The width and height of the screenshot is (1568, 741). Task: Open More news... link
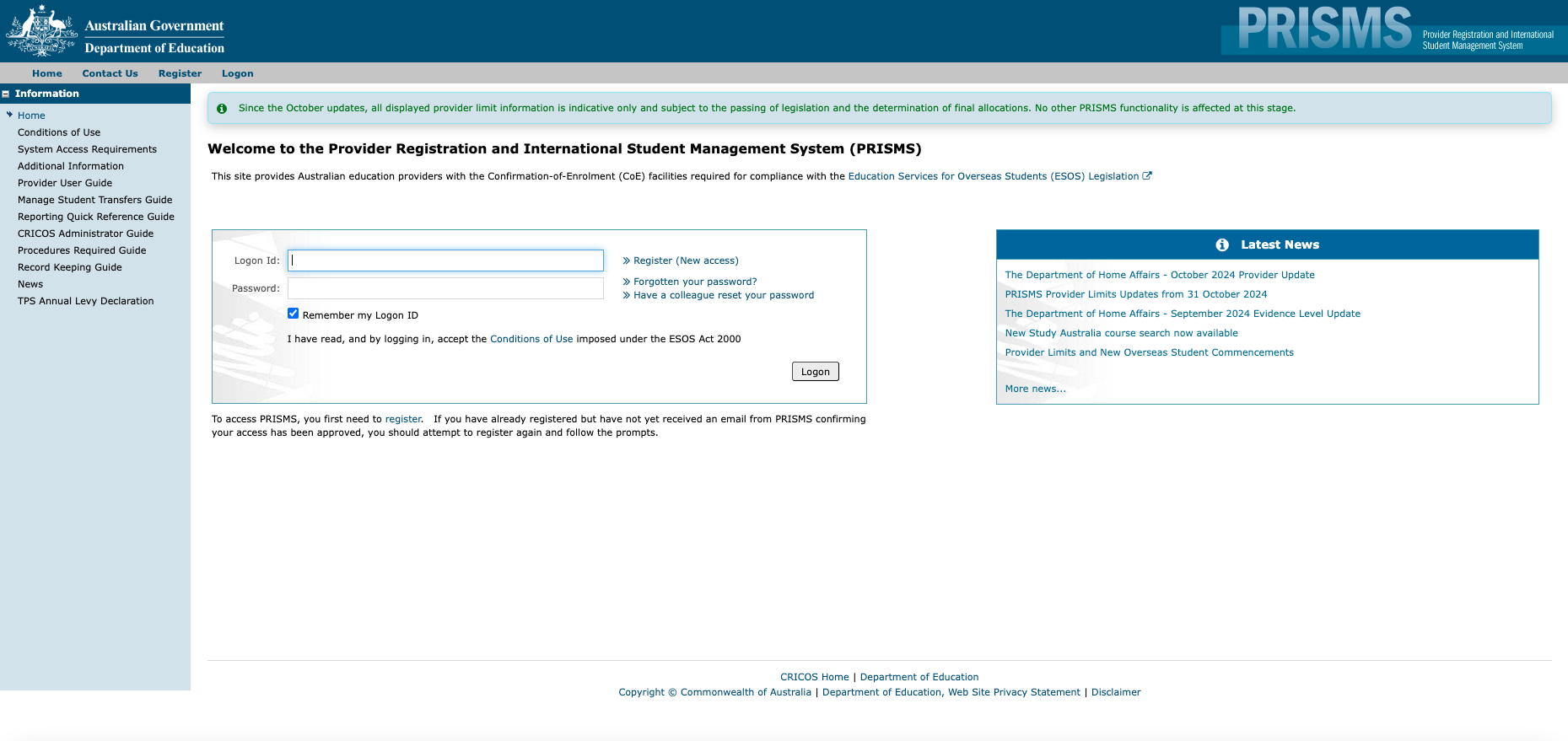click(x=1035, y=389)
